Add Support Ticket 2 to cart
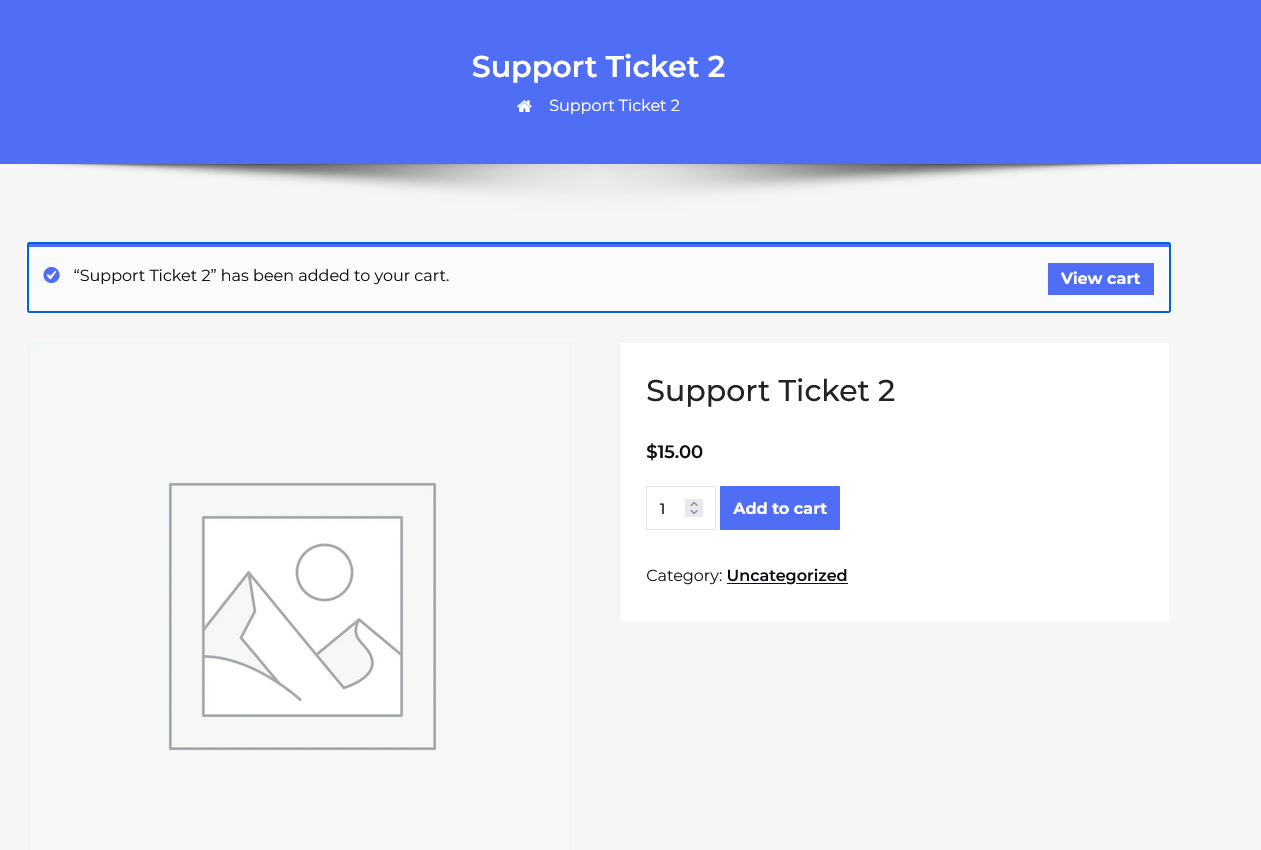The image size is (1261, 850). tap(780, 508)
